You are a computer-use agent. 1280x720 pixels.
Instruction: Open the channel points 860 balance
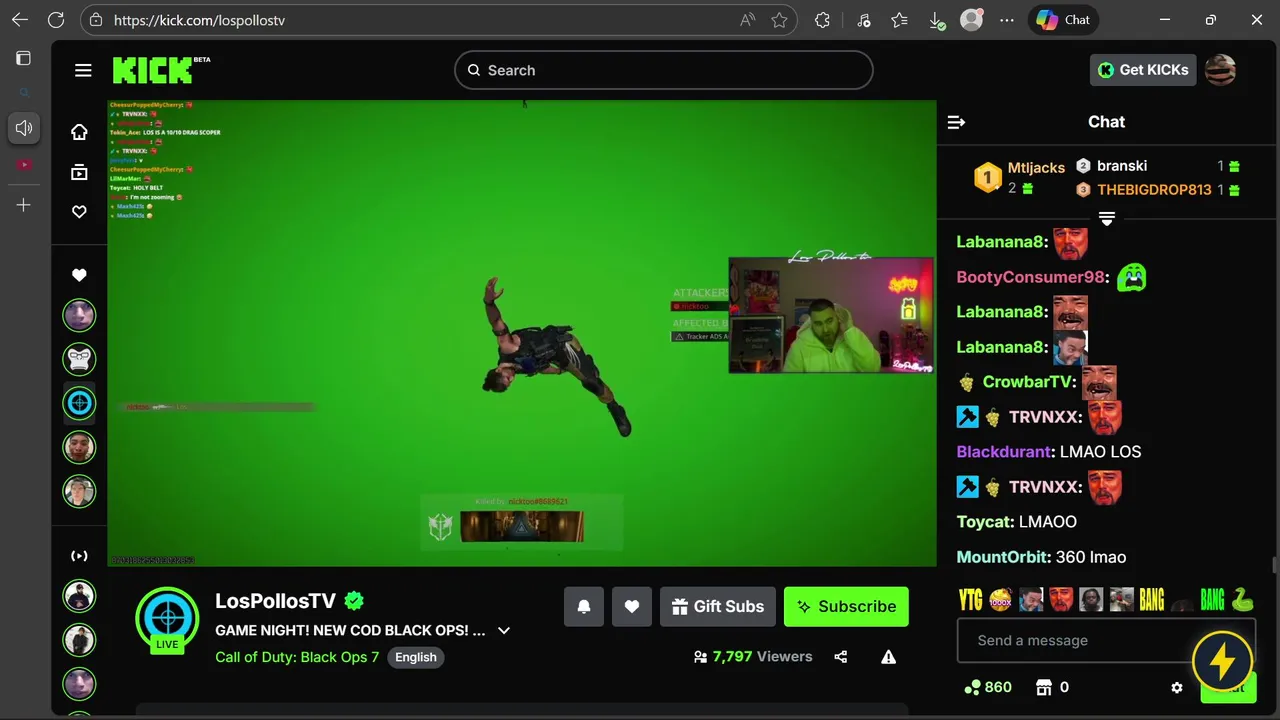click(988, 687)
